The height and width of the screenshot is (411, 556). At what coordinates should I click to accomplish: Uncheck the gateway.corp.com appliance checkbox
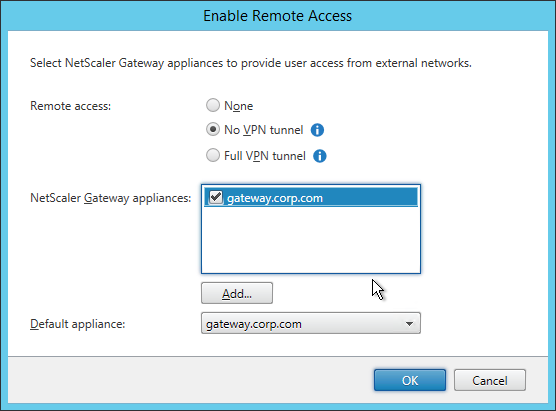[216, 197]
